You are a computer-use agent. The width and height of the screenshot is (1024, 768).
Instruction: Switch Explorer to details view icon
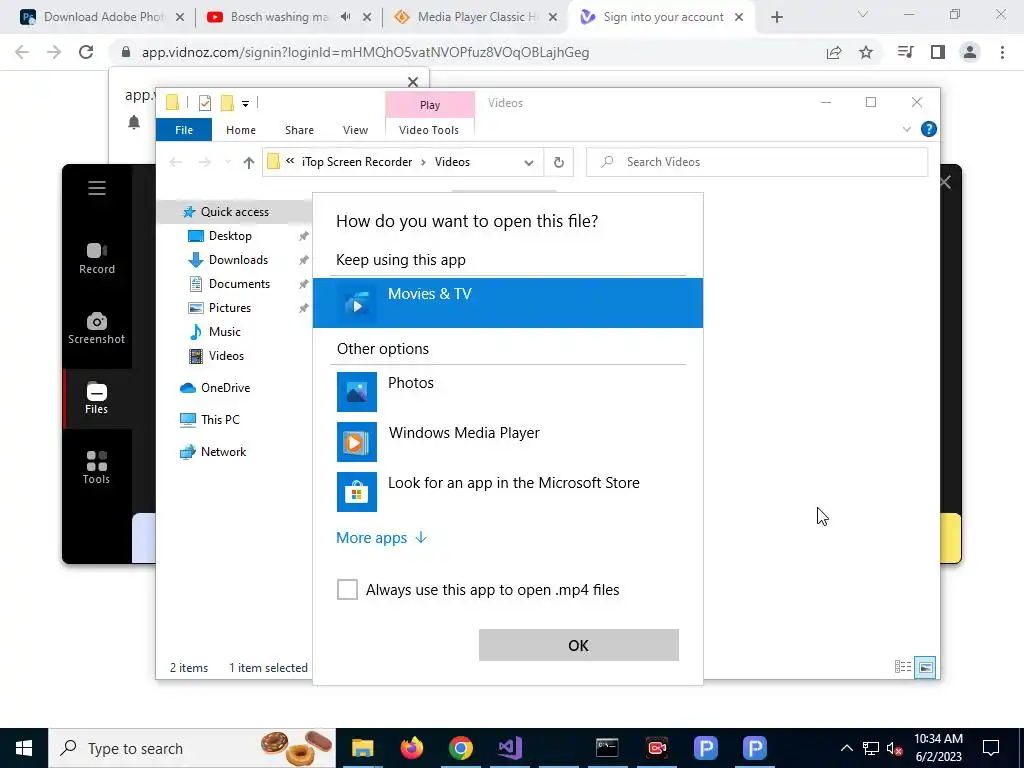click(903, 667)
